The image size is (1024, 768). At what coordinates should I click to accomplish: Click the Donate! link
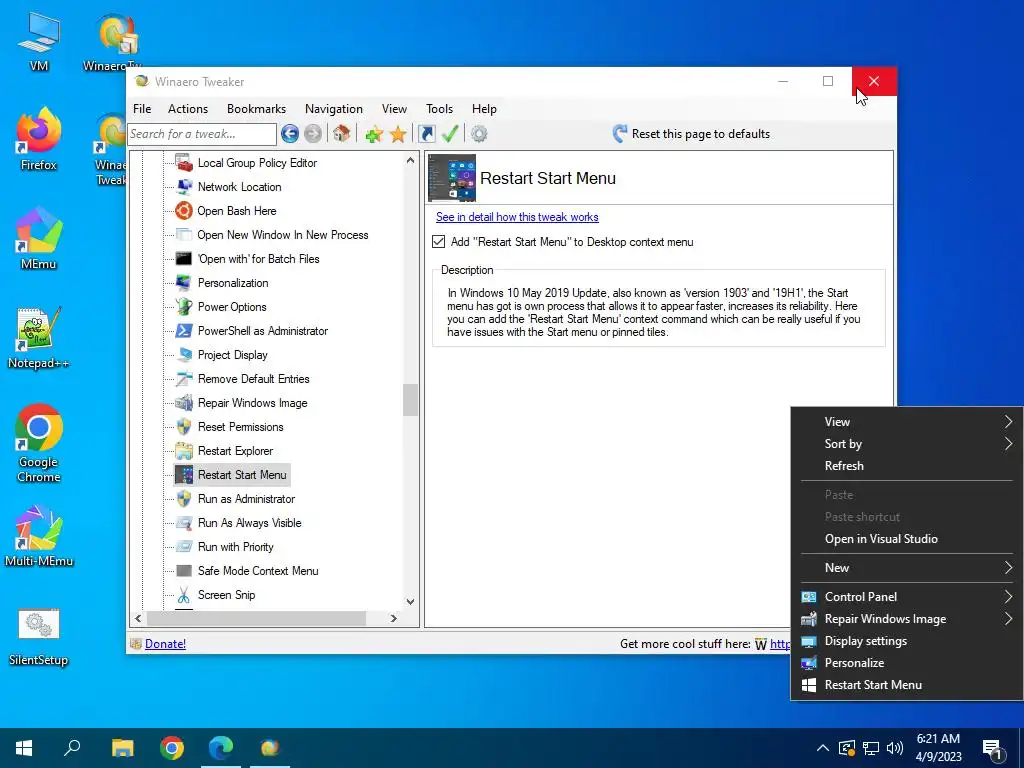[x=165, y=644]
